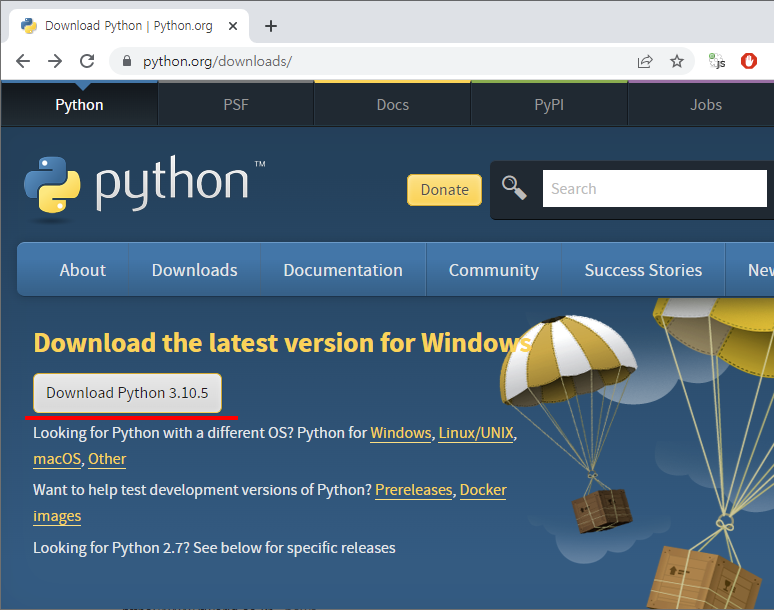Follow the Windows link
Viewport: 774px width, 610px height.
(401, 433)
